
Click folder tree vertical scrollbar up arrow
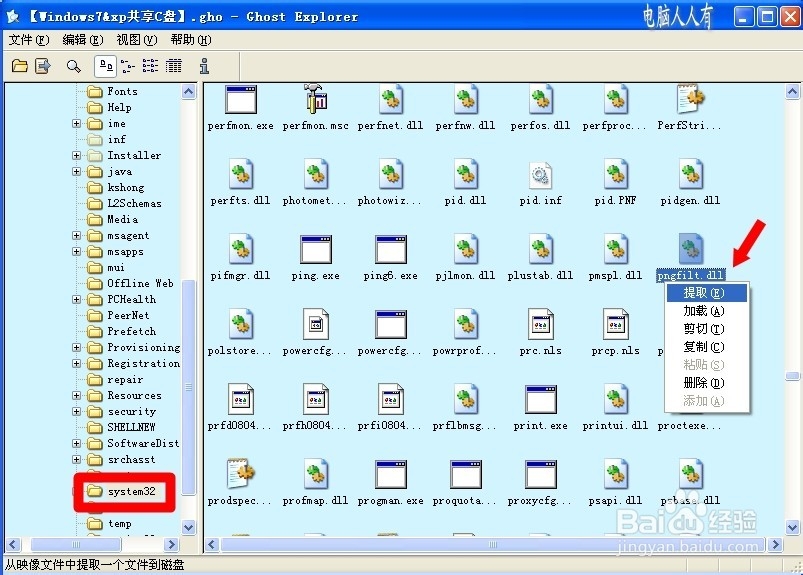pyautogui.click(x=189, y=92)
